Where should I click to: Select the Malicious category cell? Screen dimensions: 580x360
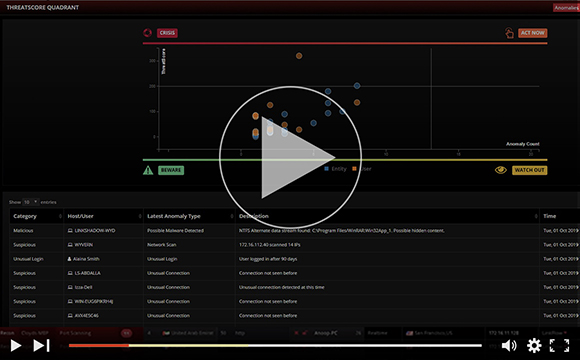[23, 231]
